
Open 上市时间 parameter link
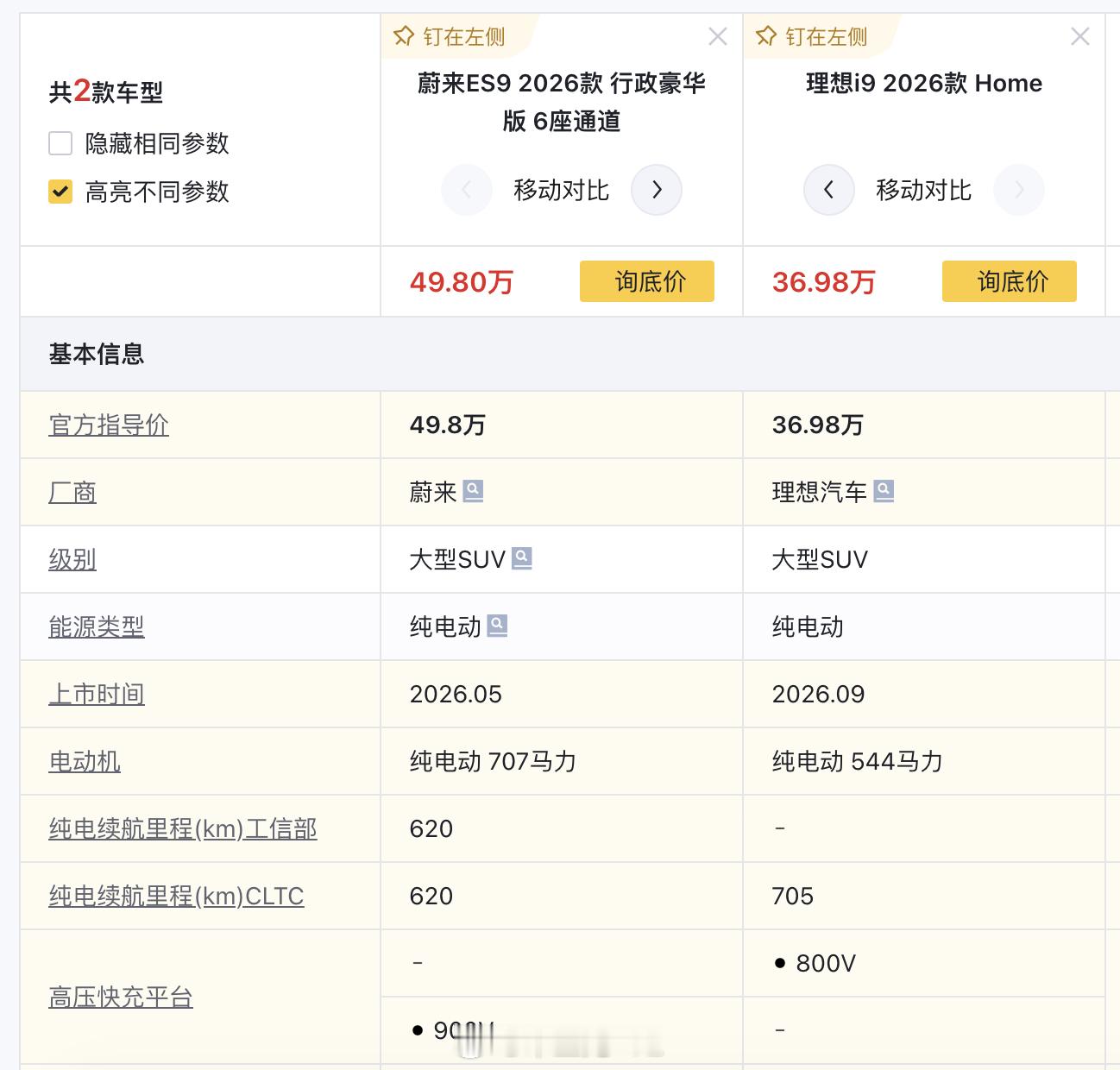97,694
